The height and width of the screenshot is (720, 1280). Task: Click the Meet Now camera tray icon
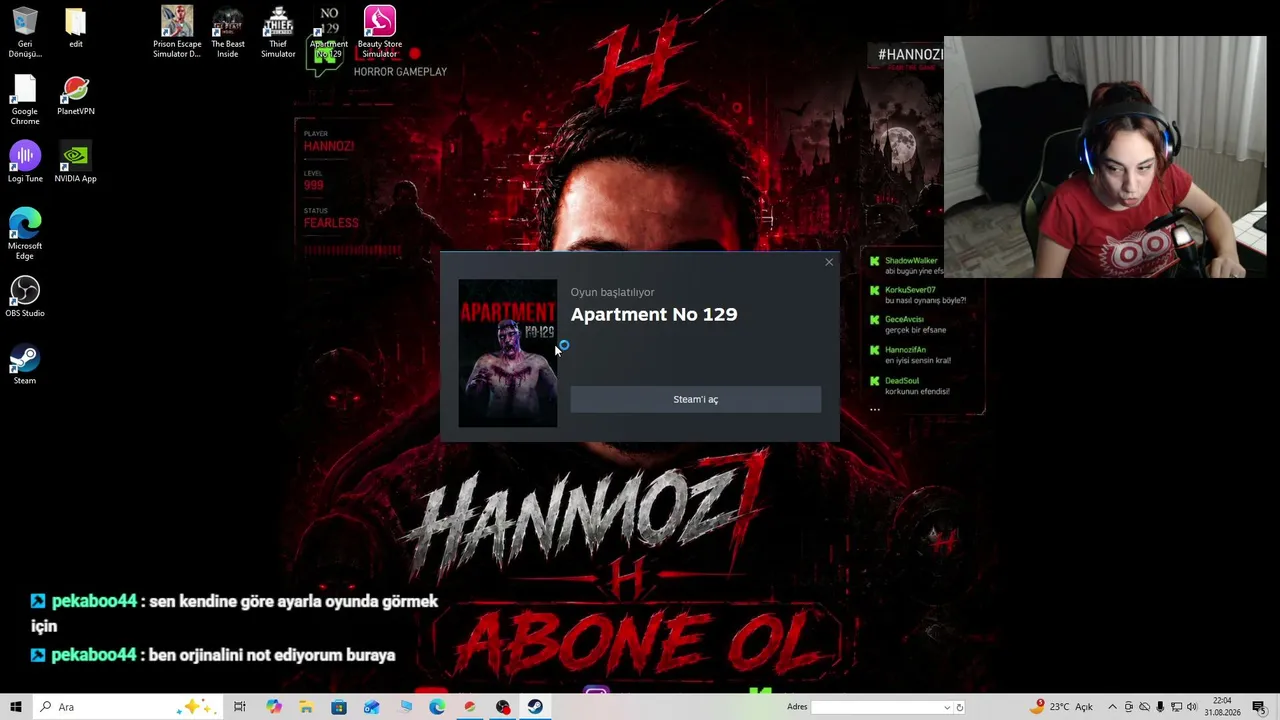click(1128, 707)
